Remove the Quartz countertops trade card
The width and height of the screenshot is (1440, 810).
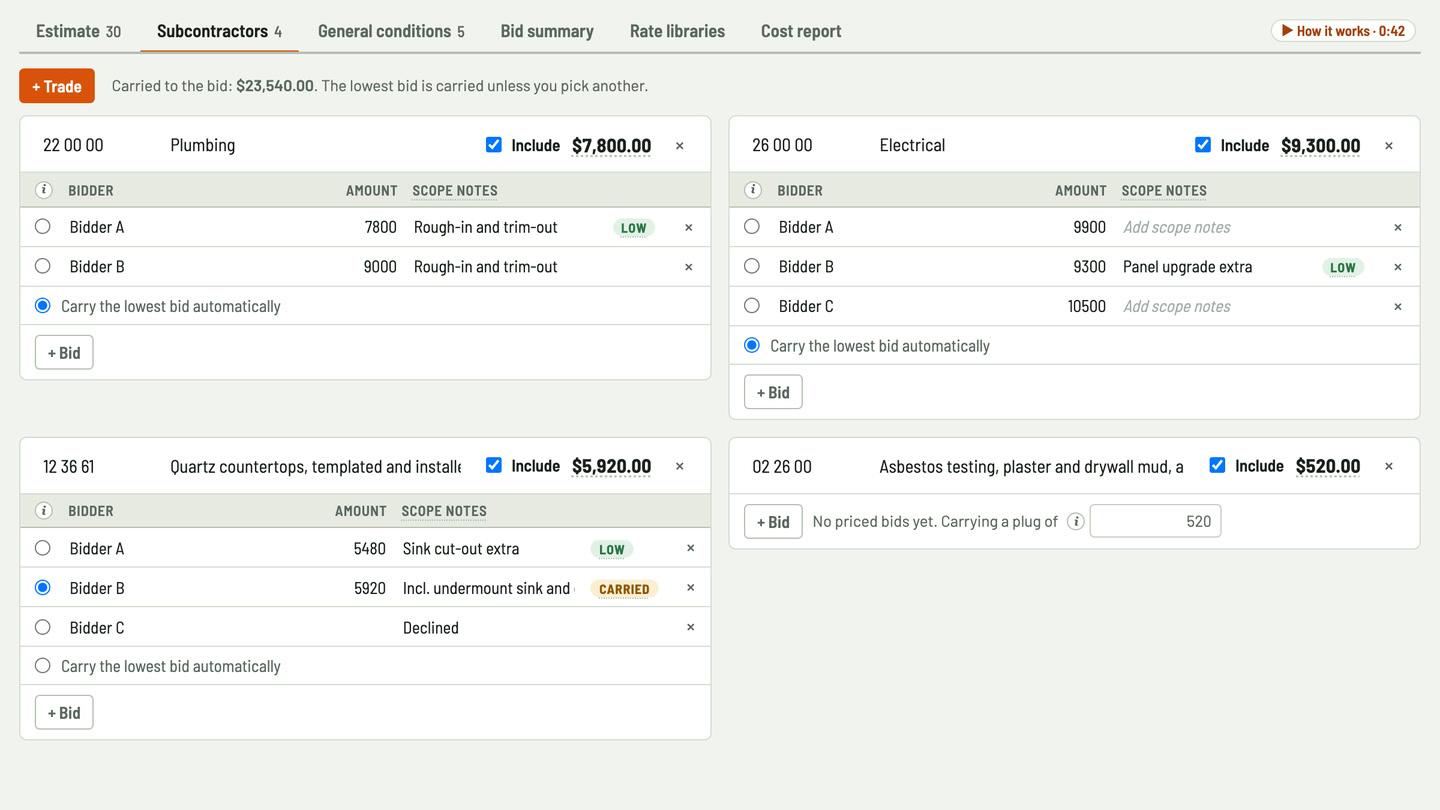(x=680, y=466)
